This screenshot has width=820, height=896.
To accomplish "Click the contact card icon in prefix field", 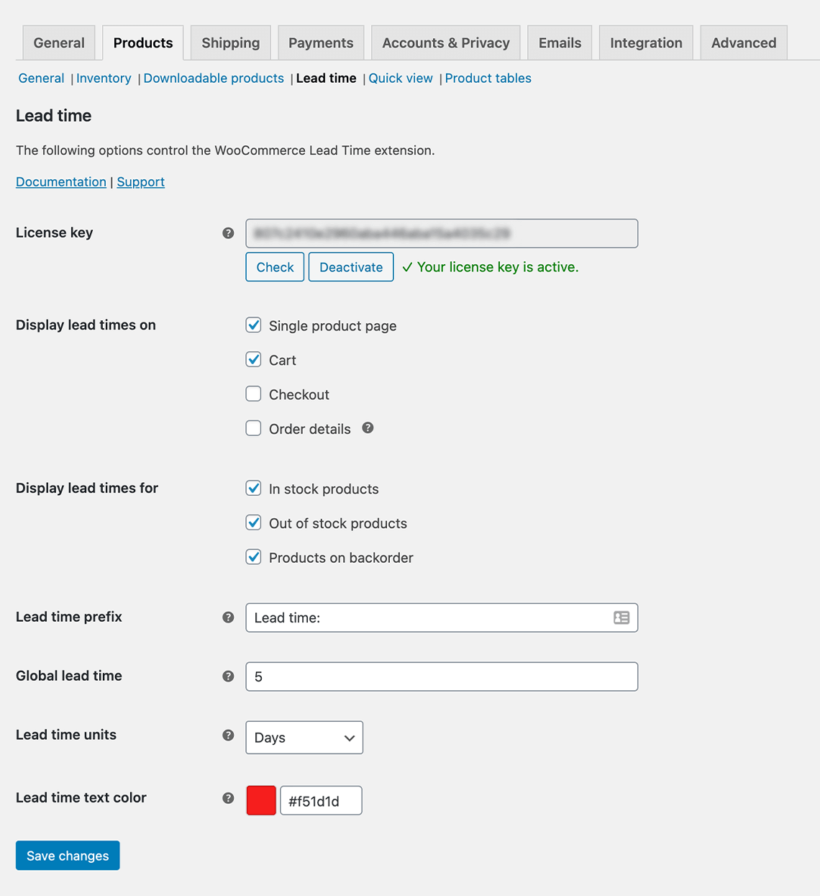I will 622,618.
